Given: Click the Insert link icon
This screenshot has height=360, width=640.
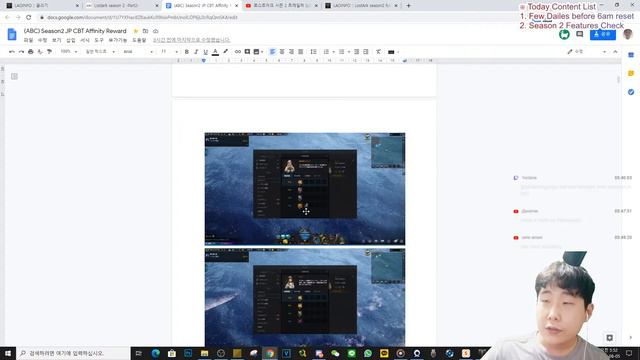Looking at the screenshot, I should [x=238, y=52].
